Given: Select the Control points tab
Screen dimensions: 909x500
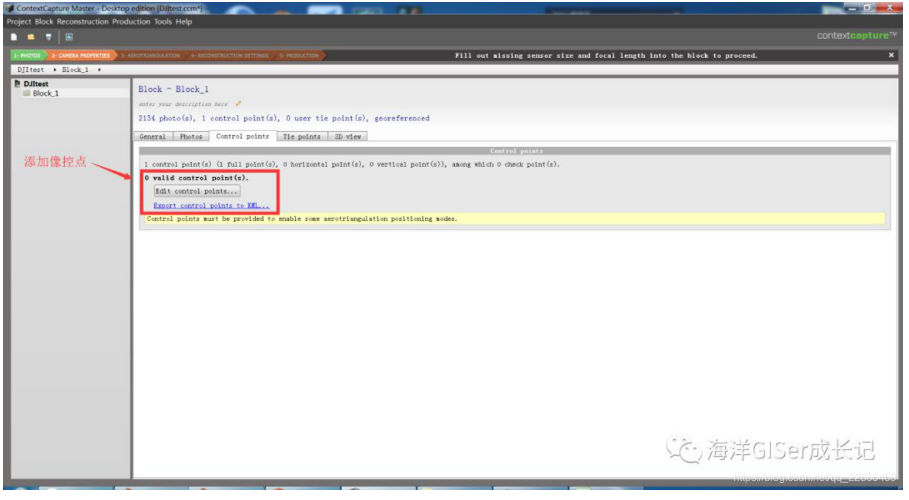Looking at the screenshot, I should pyautogui.click(x=242, y=136).
